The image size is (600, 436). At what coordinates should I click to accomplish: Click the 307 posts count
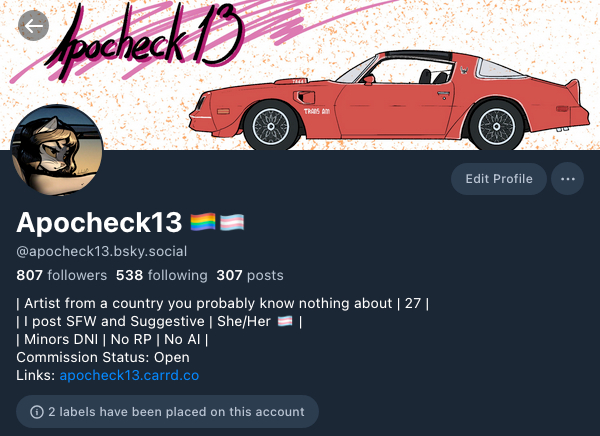(250, 275)
